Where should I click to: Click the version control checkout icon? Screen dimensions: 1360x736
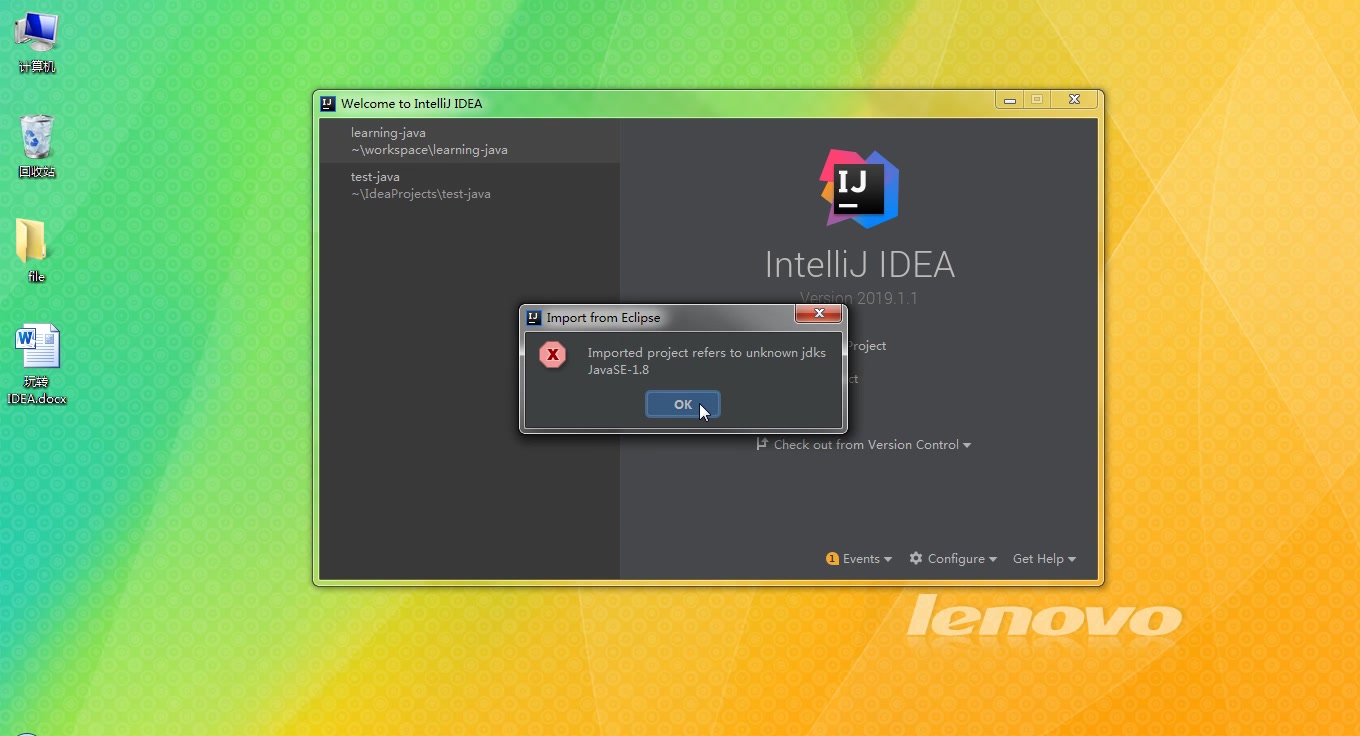click(762, 444)
